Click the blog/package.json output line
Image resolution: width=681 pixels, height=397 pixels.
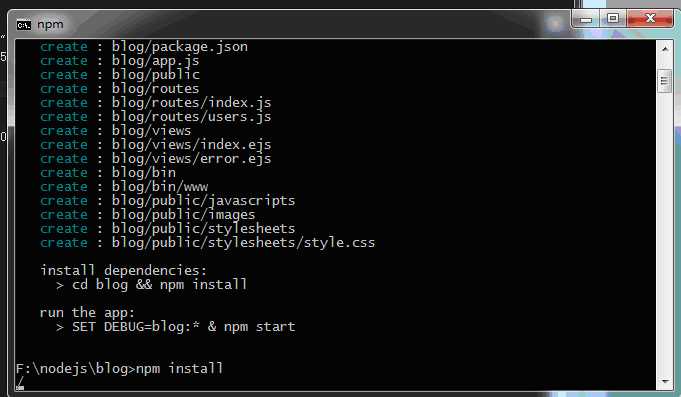pyautogui.click(x=144, y=46)
